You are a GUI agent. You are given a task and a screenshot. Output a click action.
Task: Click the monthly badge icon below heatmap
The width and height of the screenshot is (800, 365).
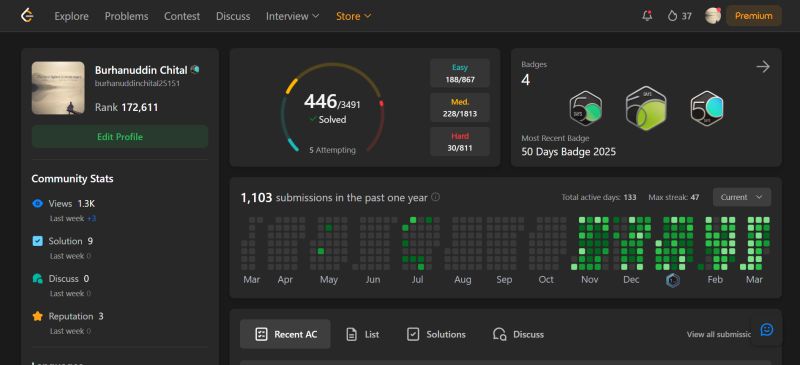click(x=673, y=280)
